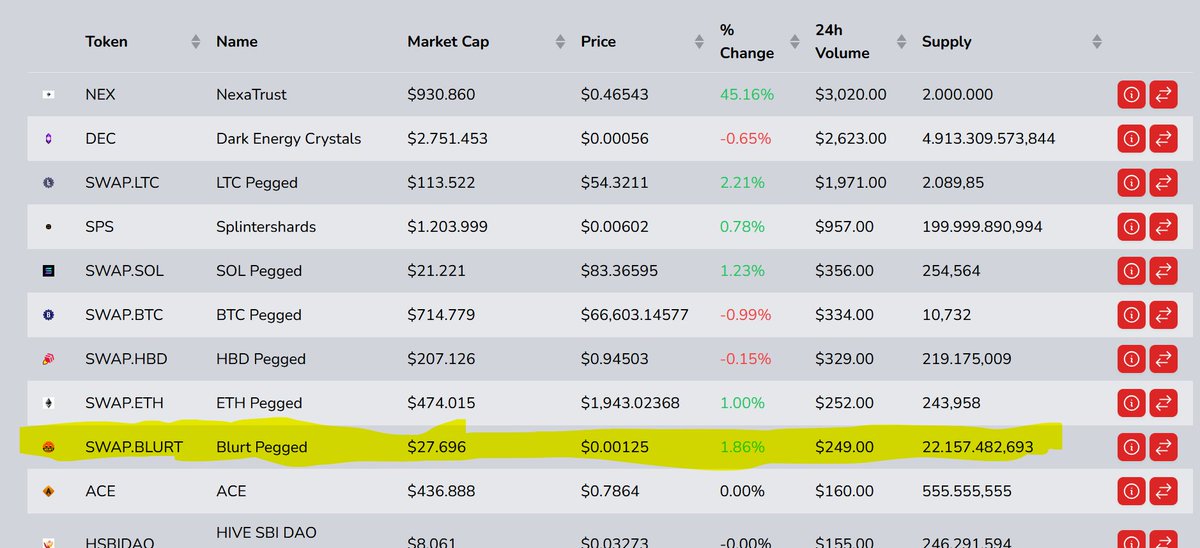
Task: Click the -0.99% change value
Action: pos(746,315)
